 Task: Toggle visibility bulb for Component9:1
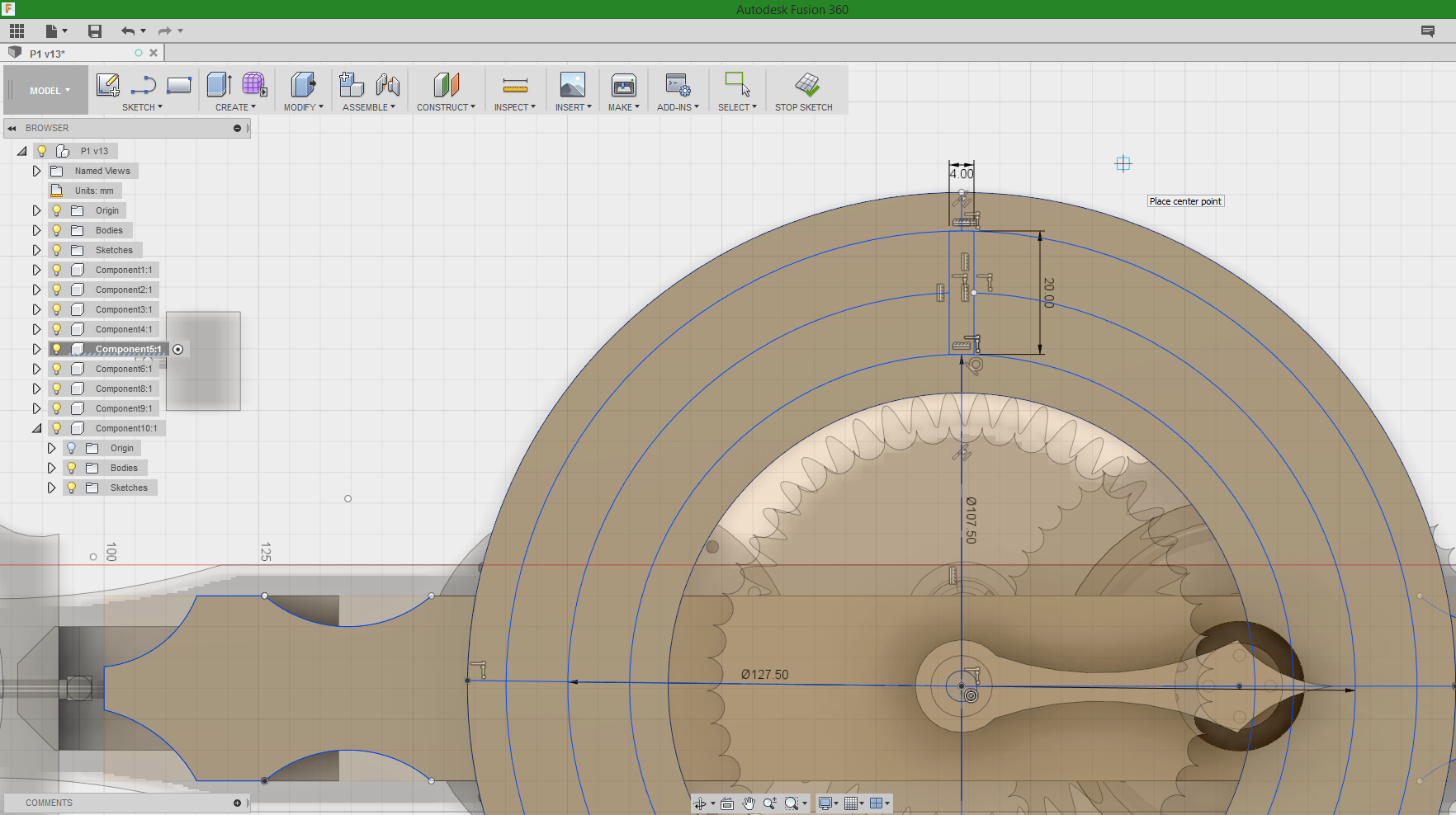coord(57,408)
